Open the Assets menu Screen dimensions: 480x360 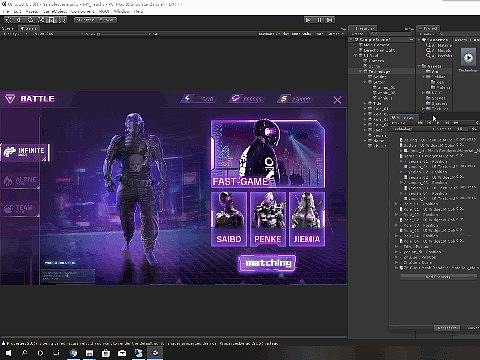click(x=32, y=11)
